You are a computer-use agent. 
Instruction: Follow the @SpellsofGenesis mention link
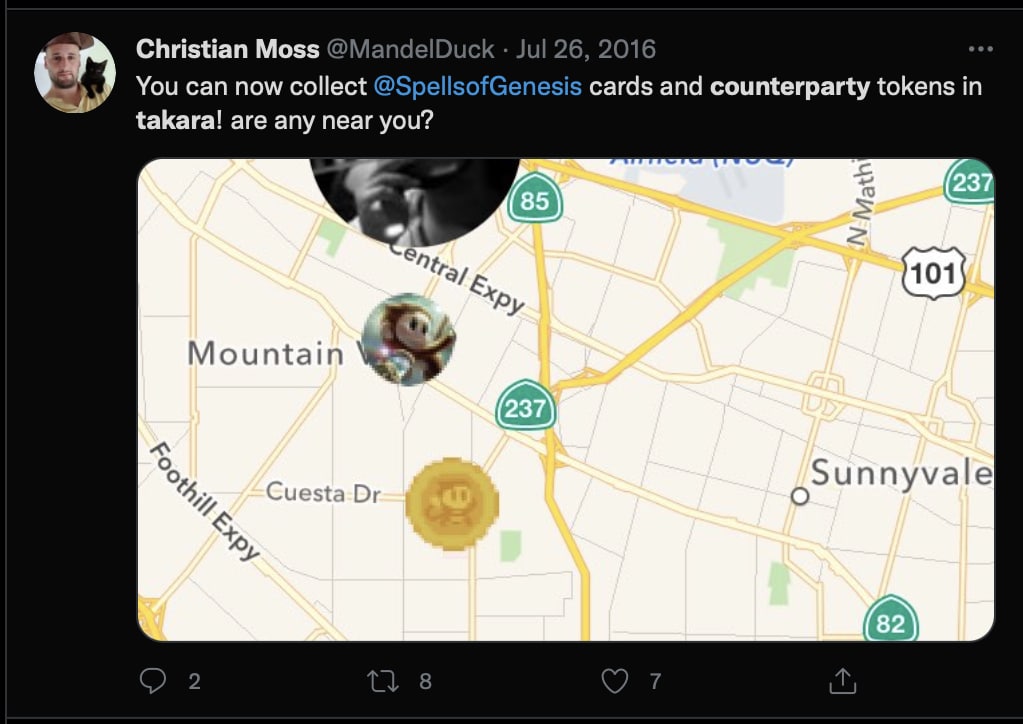click(478, 86)
